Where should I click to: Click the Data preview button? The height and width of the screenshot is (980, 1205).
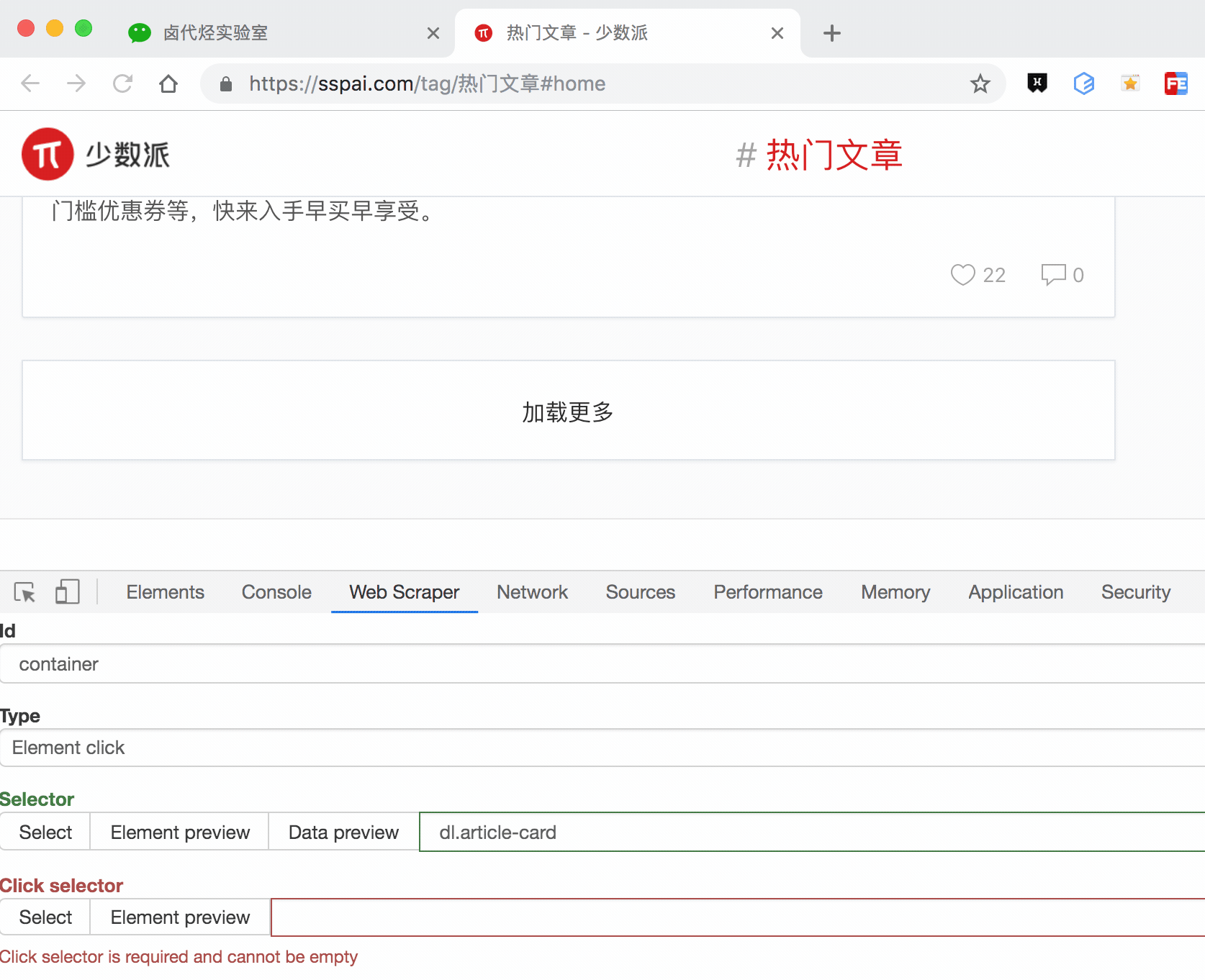point(343,832)
